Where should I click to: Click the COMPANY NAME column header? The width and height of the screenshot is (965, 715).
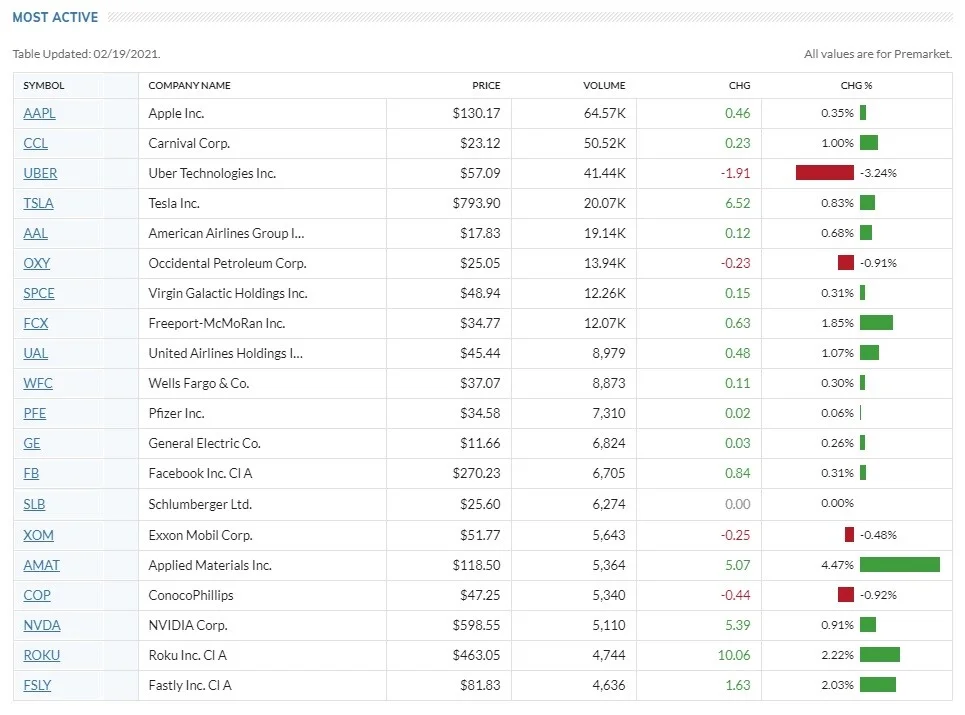(x=190, y=86)
